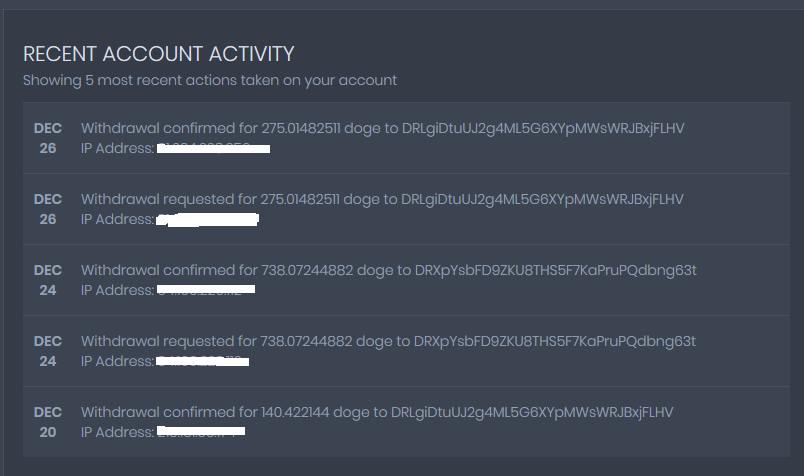
Task: Click the DEC 20 date label
Action: tap(48, 422)
